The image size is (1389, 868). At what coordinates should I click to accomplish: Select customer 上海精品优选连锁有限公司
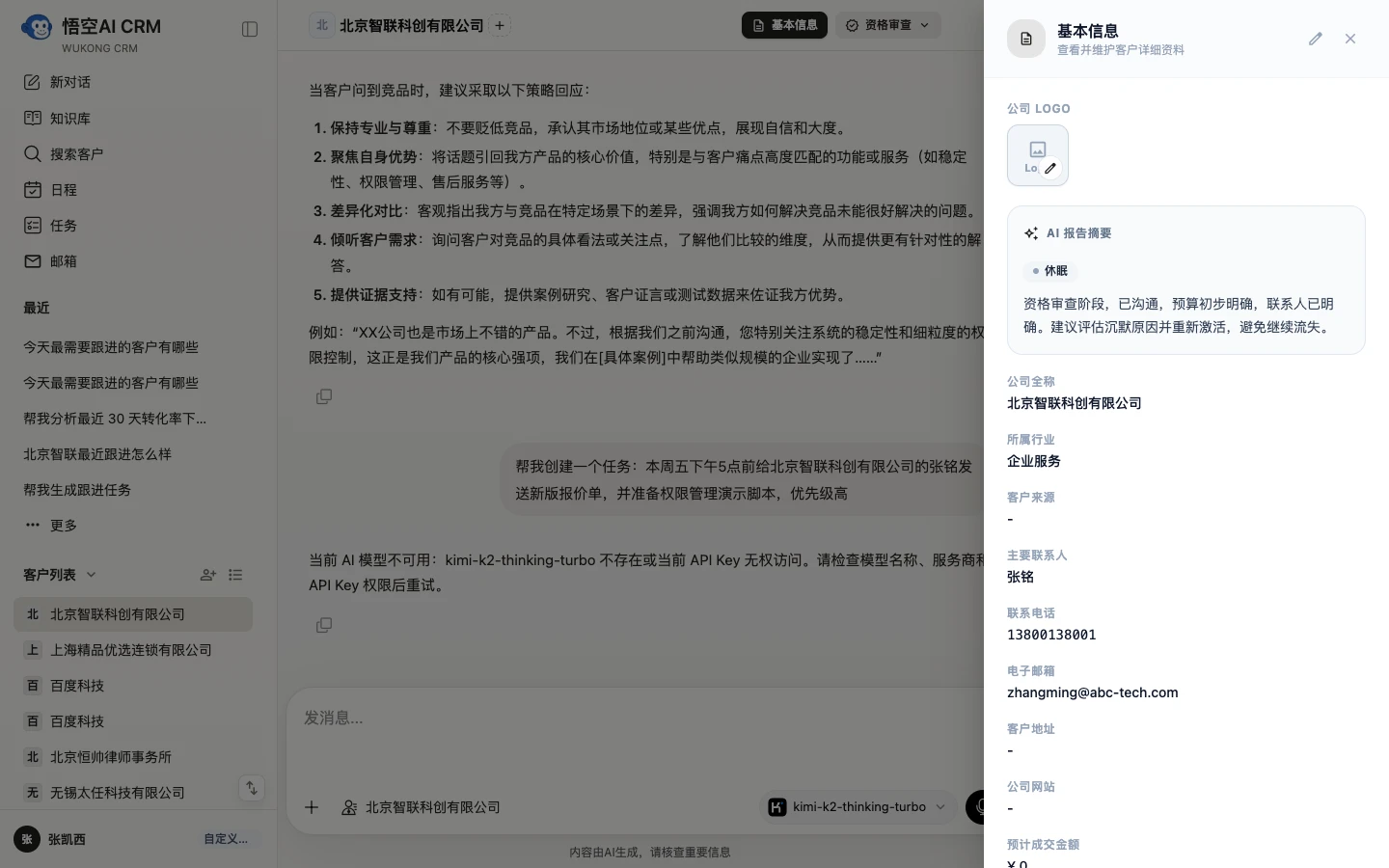click(133, 650)
